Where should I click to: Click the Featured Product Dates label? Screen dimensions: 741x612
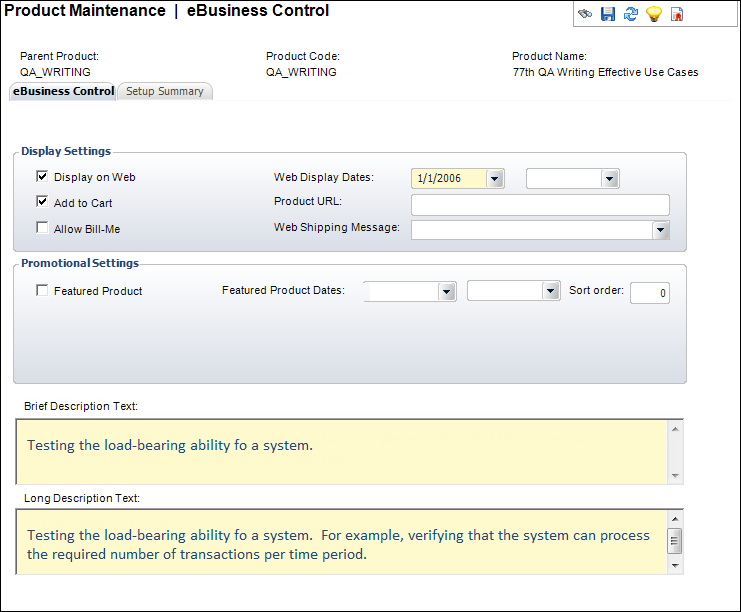pyautogui.click(x=284, y=290)
